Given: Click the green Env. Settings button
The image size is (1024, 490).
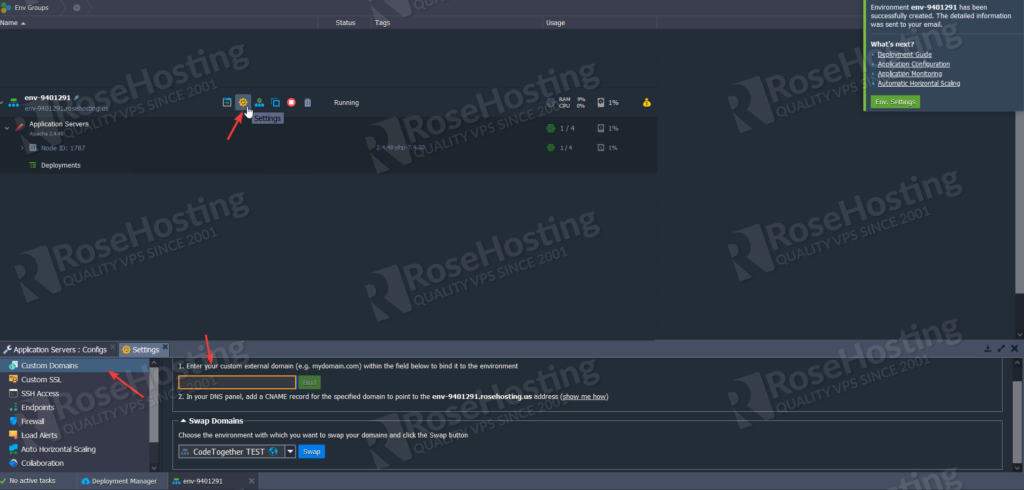Looking at the screenshot, I should [x=895, y=102].
